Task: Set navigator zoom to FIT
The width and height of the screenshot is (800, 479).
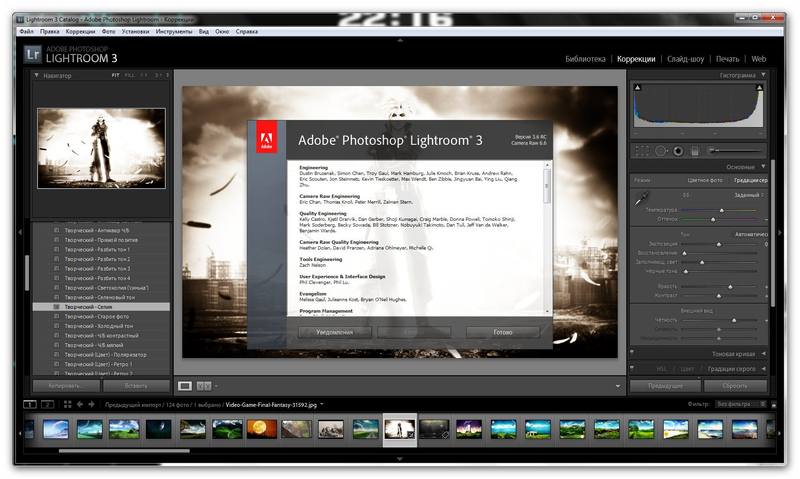Action: click(115, 75)
